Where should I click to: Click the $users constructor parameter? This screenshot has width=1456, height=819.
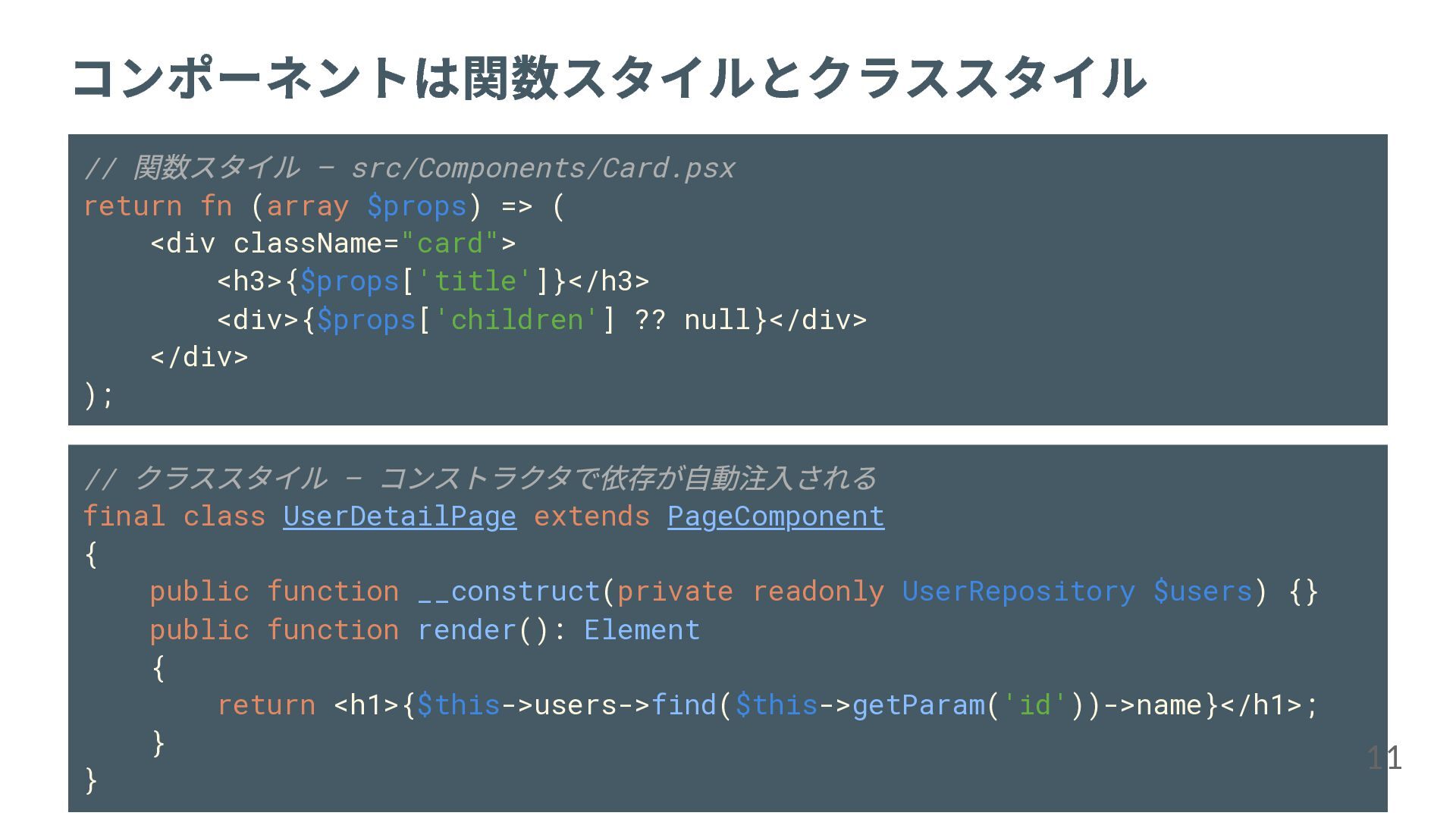click(1203, 591)
